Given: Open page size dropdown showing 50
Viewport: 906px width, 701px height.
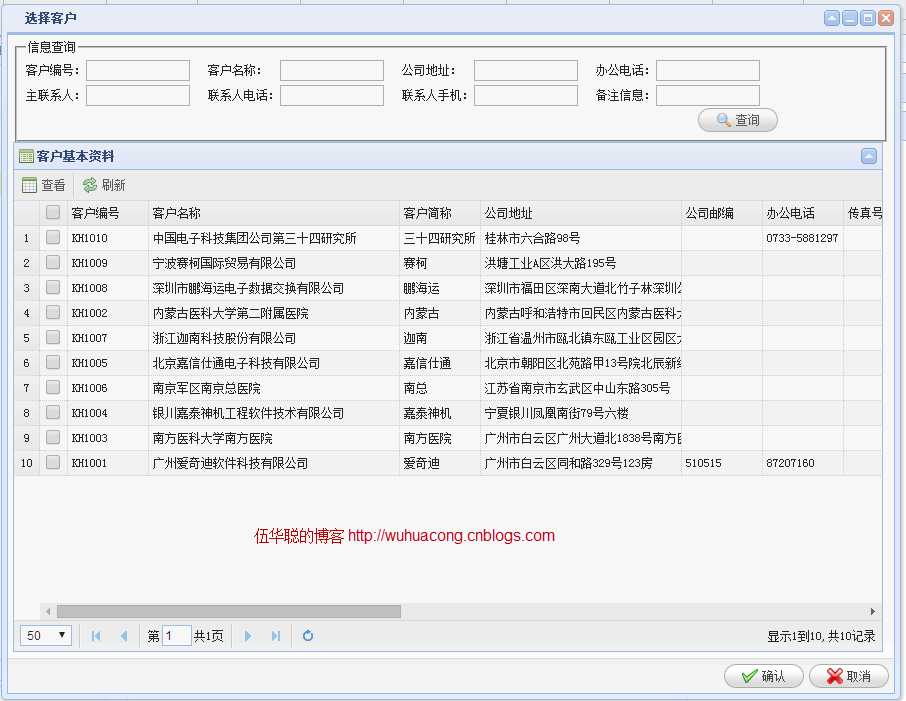Looking at the screenshot, I should tap(46, 636).
